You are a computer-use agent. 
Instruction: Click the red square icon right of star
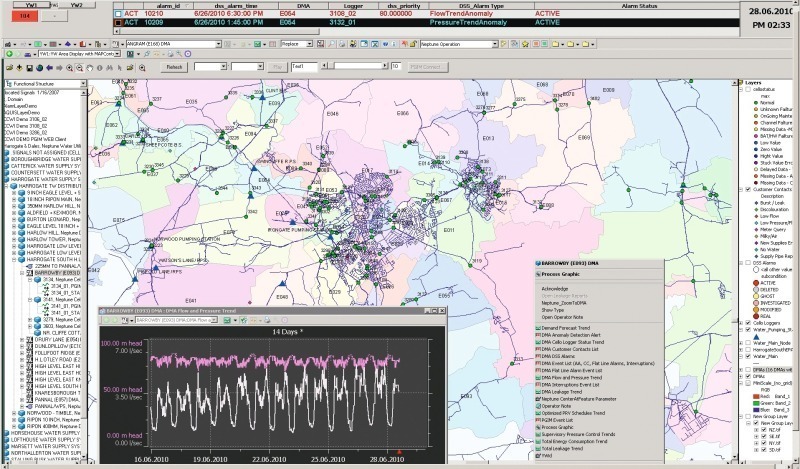[536, 44]
